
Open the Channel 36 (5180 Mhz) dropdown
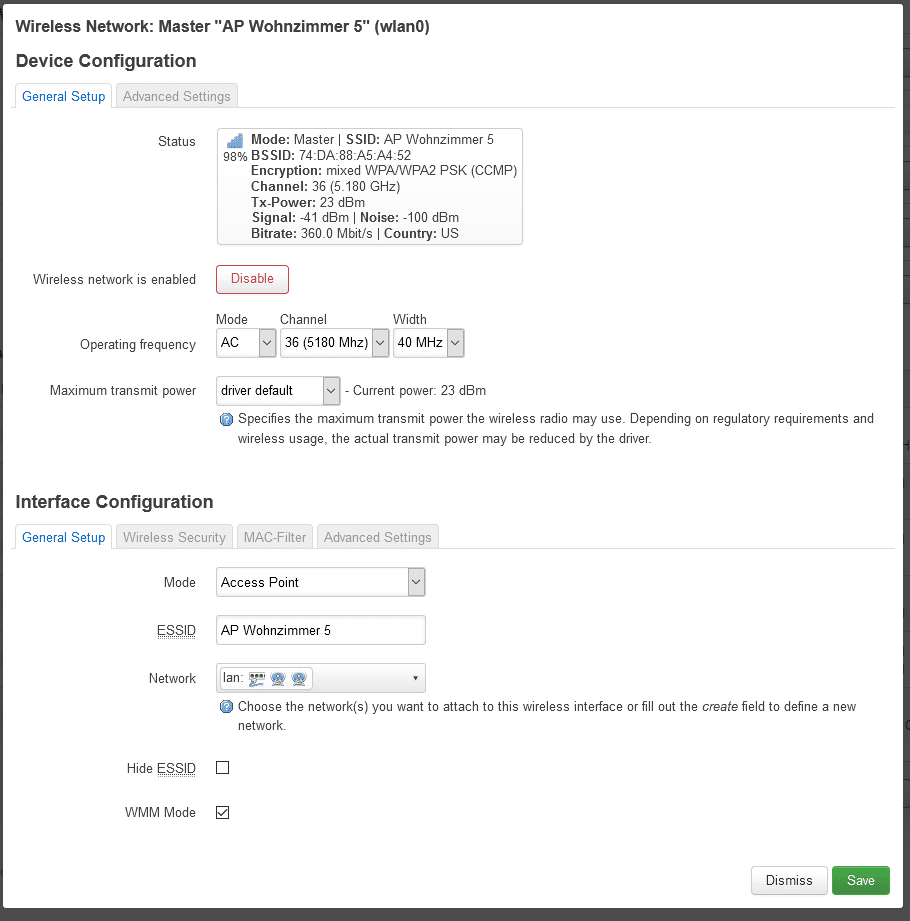tap(334, 344)
